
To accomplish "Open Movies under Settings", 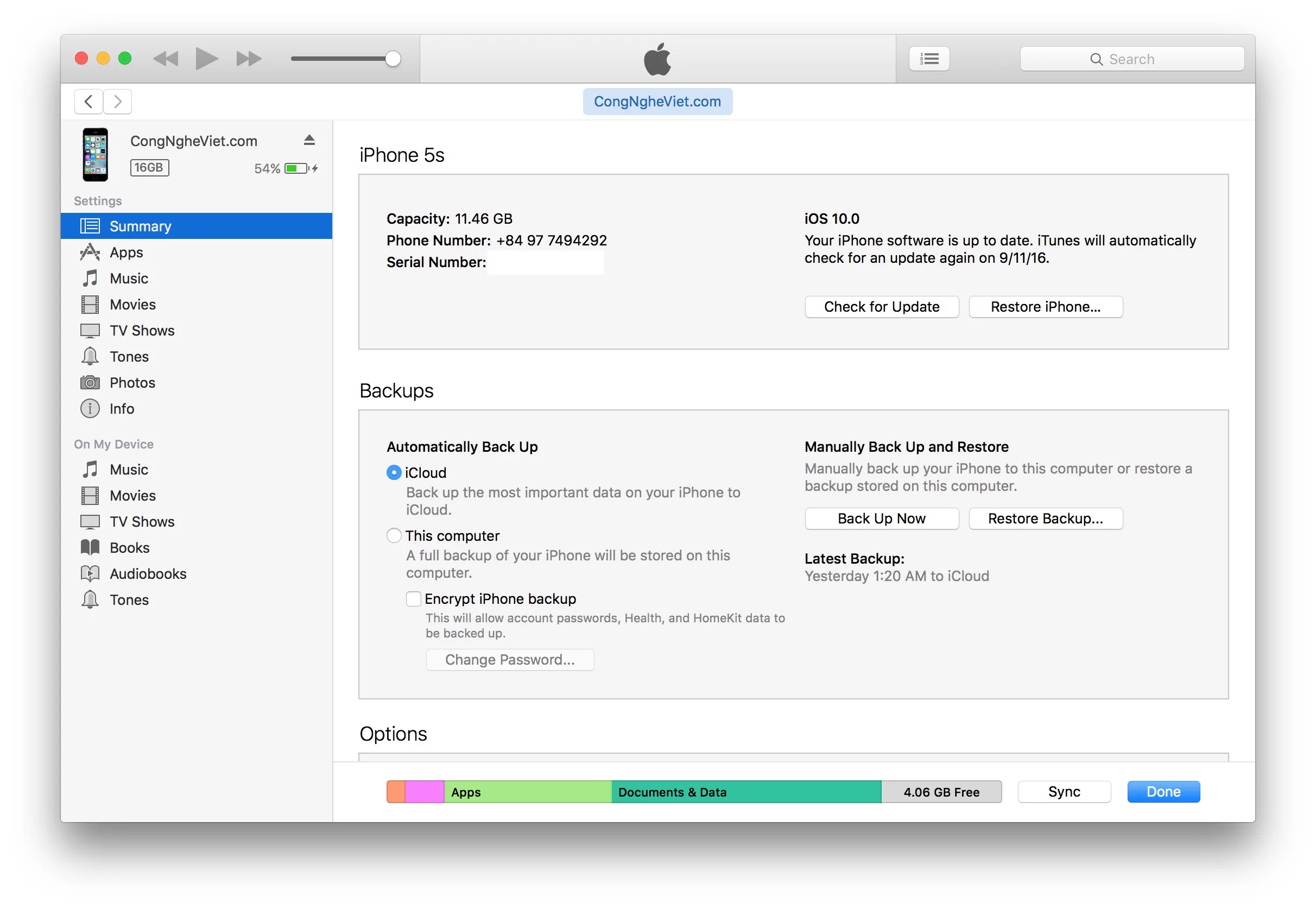I will 197,305.
